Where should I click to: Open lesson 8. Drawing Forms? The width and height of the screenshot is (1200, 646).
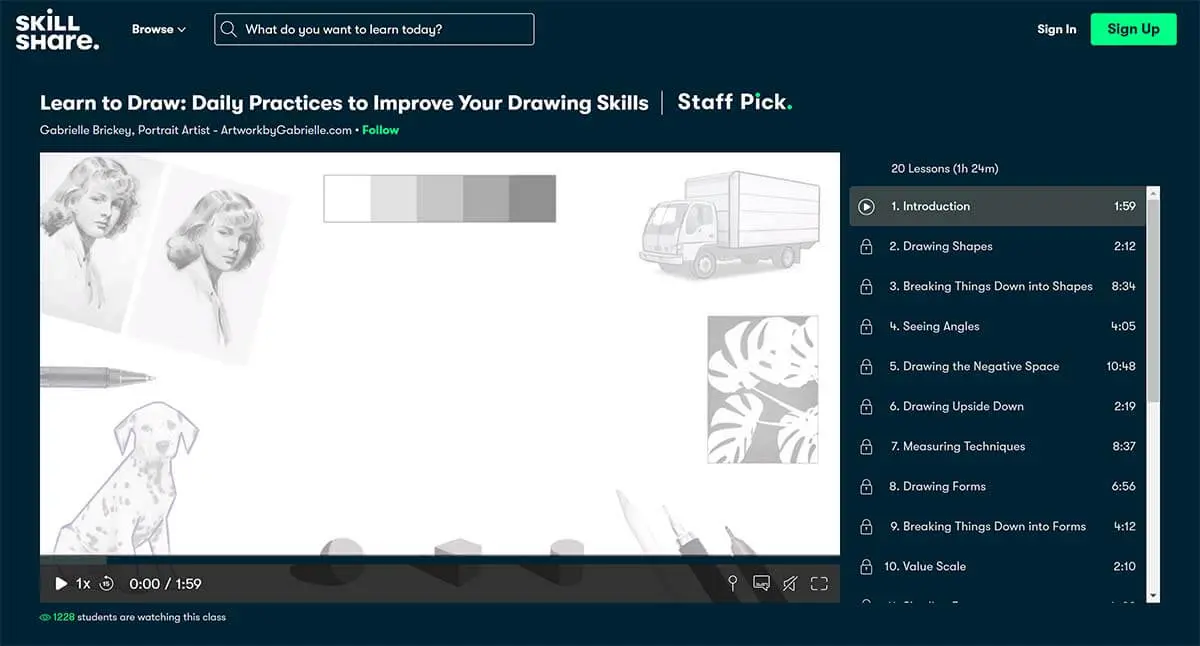coord(997,486)
